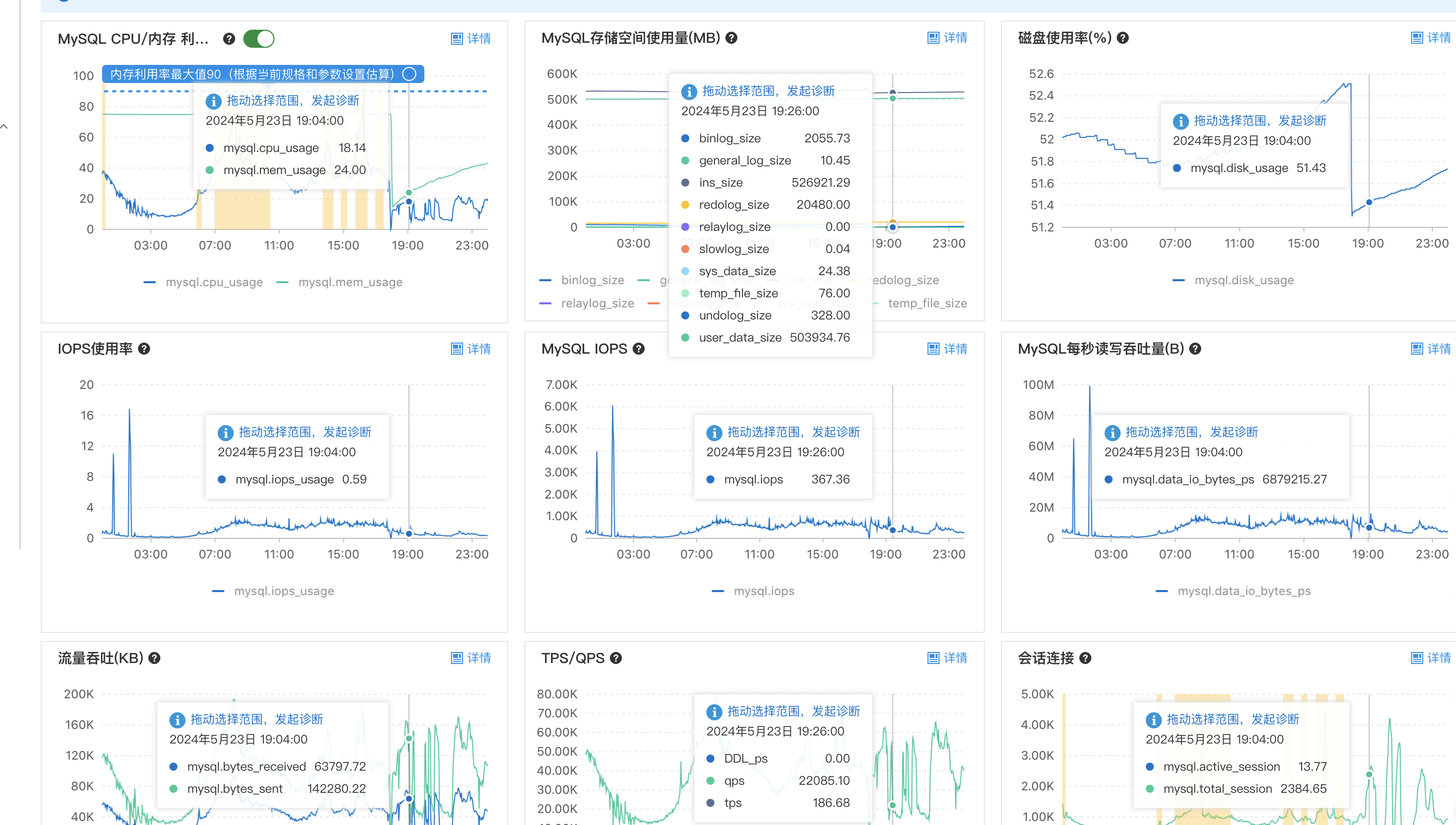Click help icon next to MySQL IOPS
This screenshot has width=1456, height=825.
coord(639,349)
